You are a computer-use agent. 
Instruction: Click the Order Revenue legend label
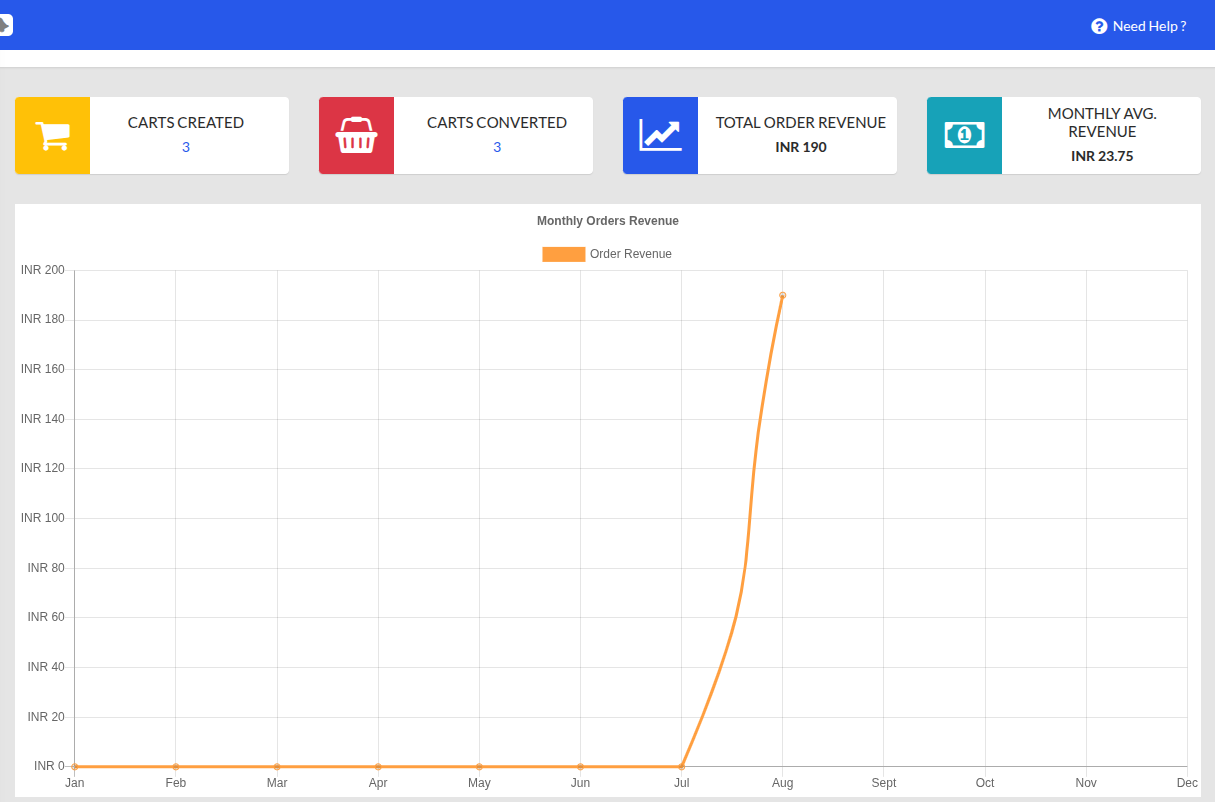pos(631,254)
